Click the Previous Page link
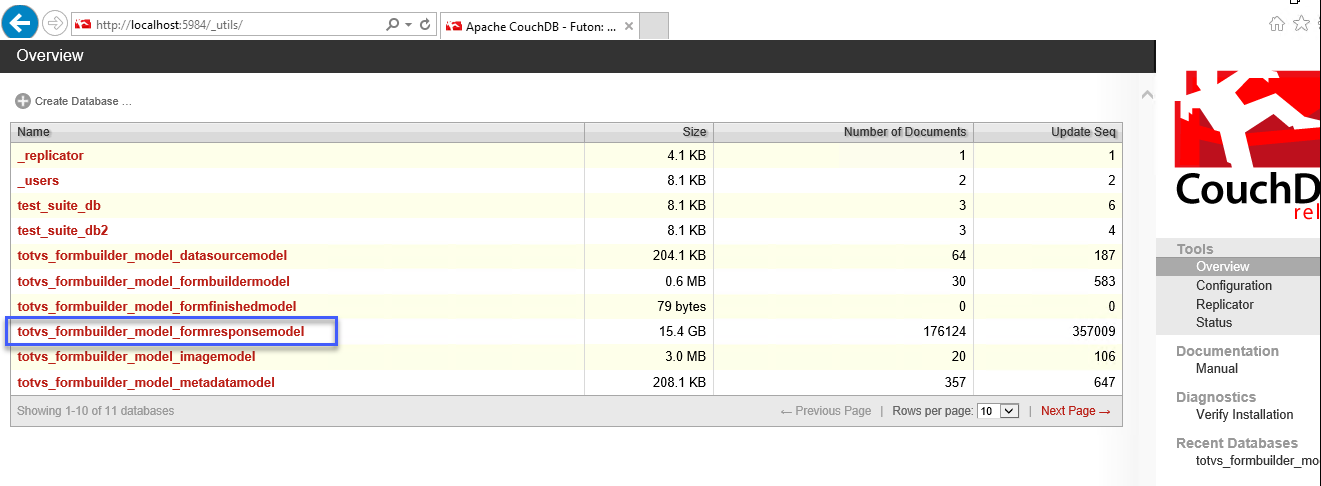Screen dimensions: 1321x486 tap(825, 411)
